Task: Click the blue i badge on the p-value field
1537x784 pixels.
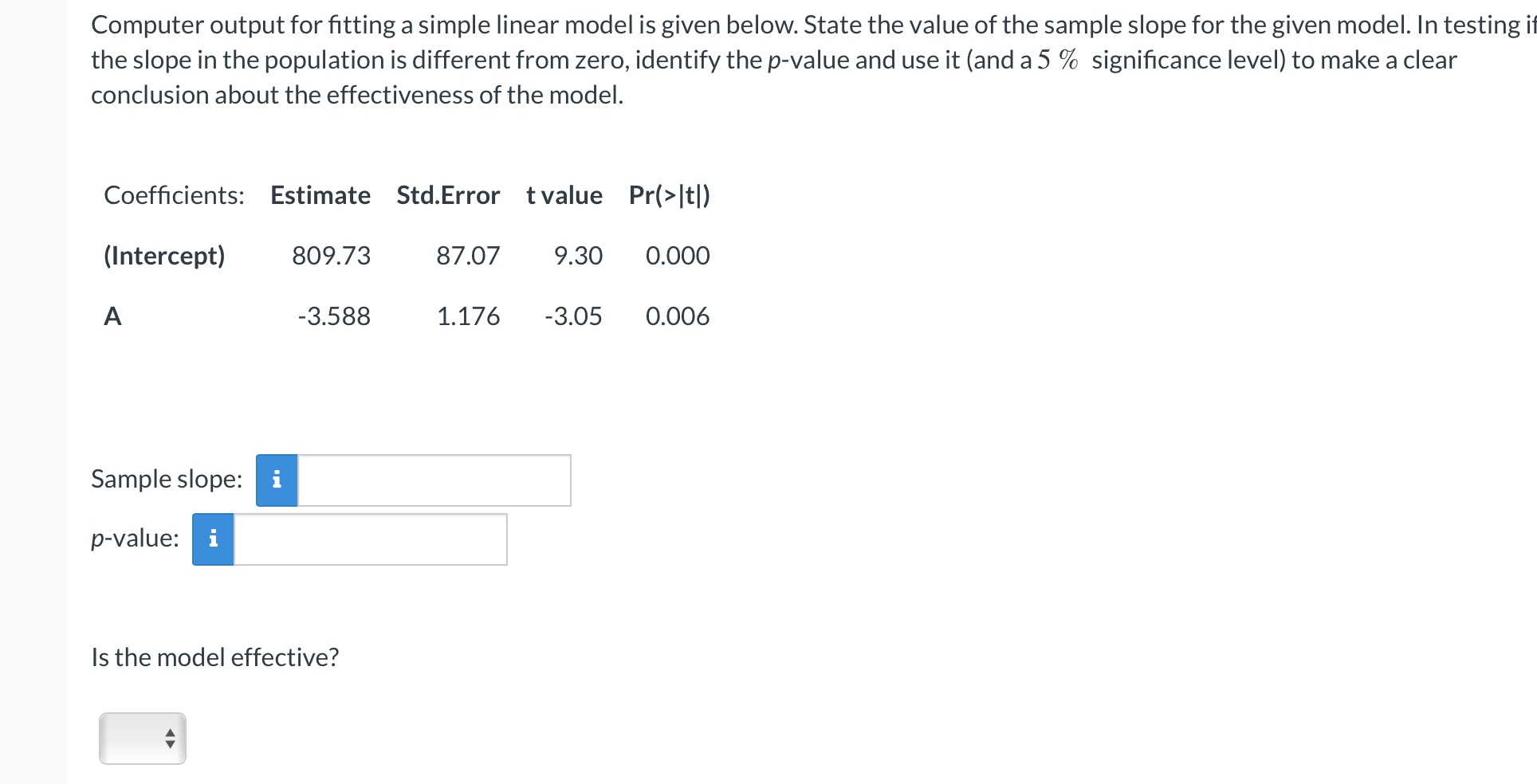Action: tap(212, 539)
